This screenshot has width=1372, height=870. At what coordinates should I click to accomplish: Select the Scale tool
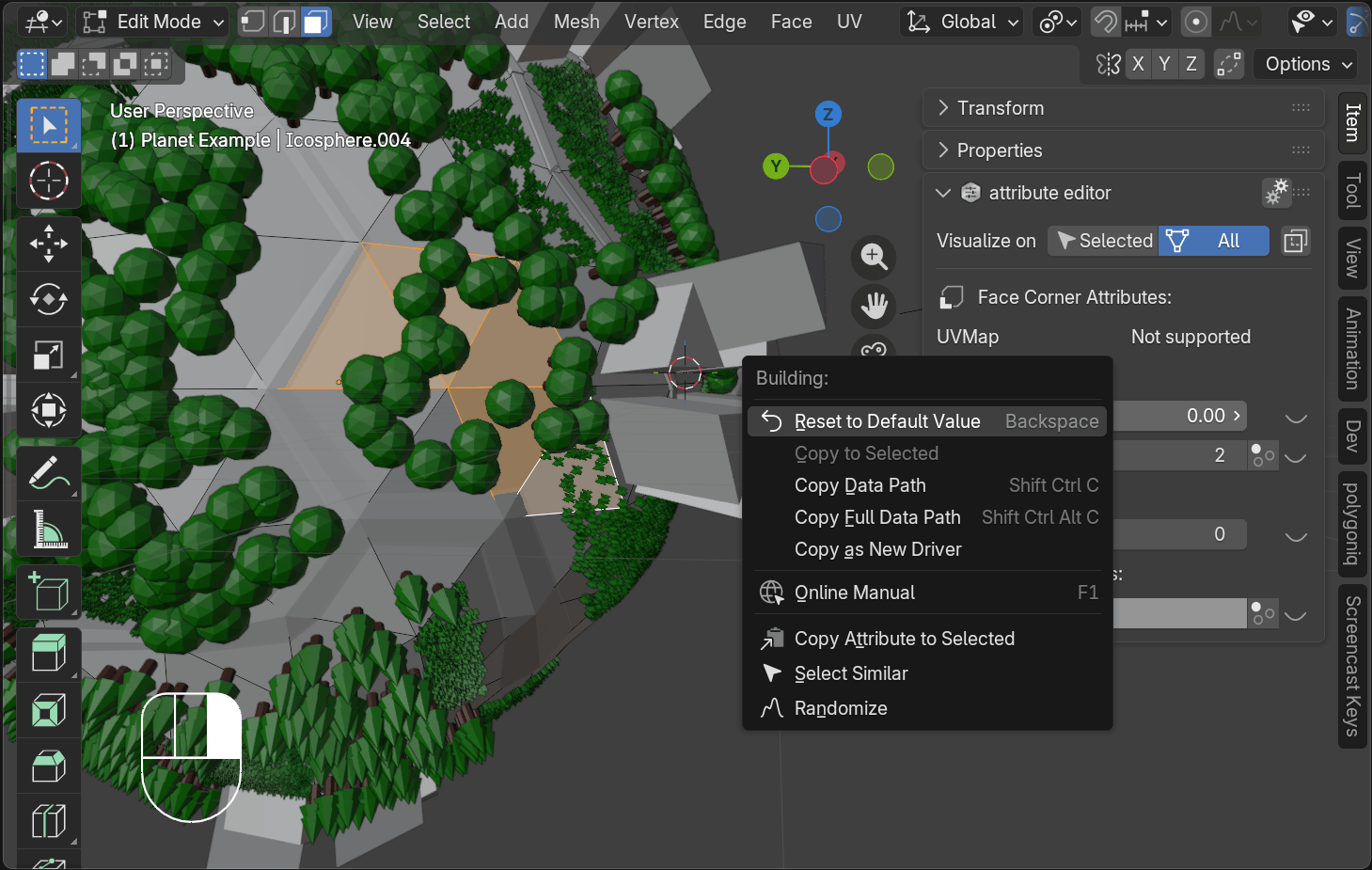tap(49, 356)
